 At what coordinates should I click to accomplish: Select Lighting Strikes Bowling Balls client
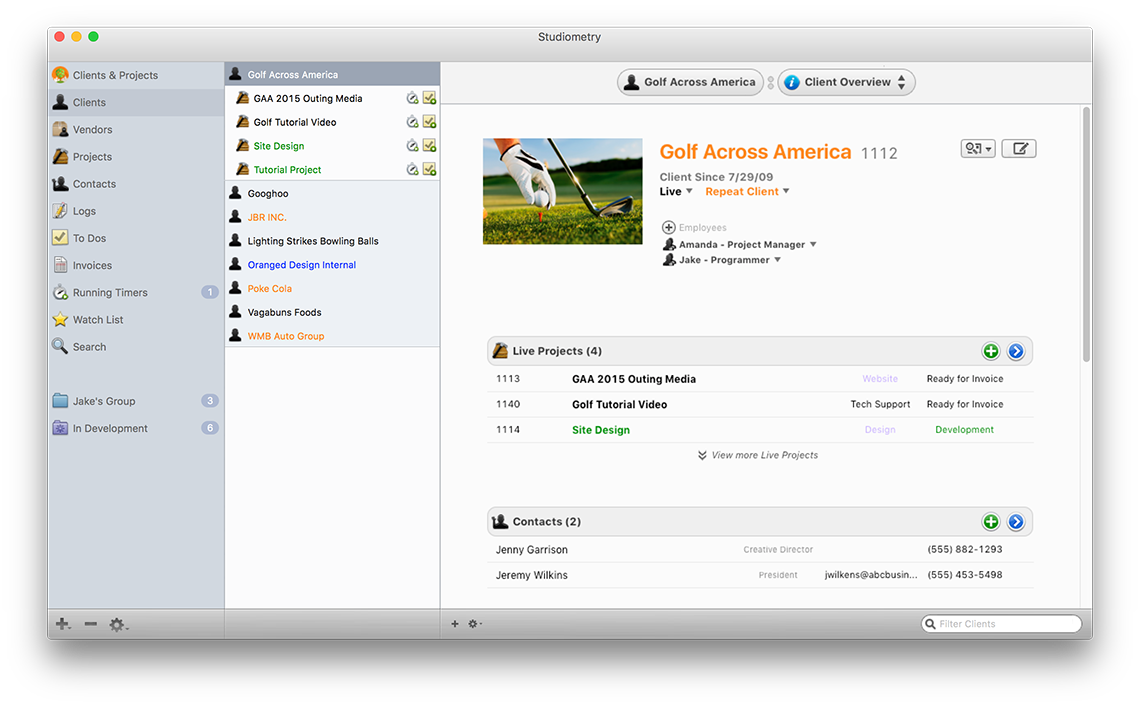332,241
